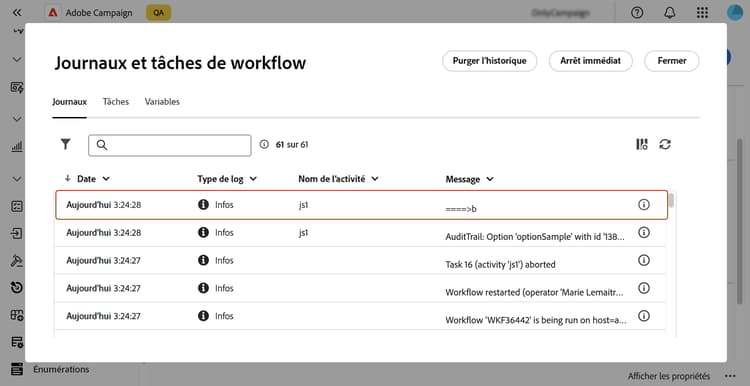Click the Infos icon in first log row

(x=203, y=205)
